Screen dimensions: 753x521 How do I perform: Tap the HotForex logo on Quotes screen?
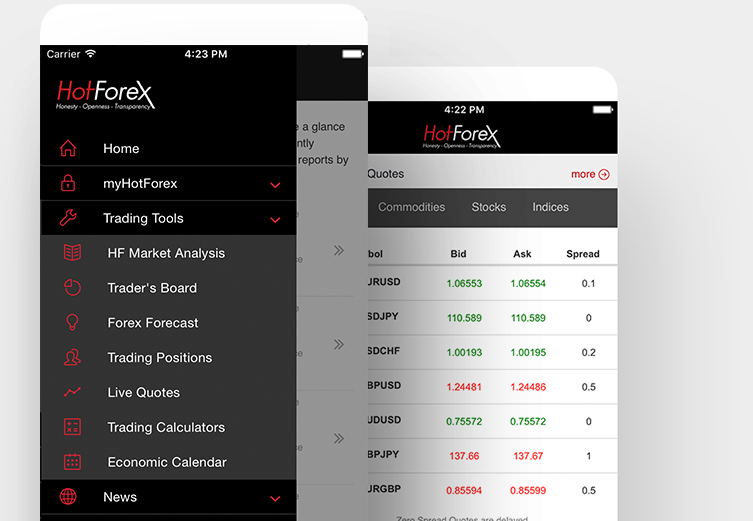point(462,136)
